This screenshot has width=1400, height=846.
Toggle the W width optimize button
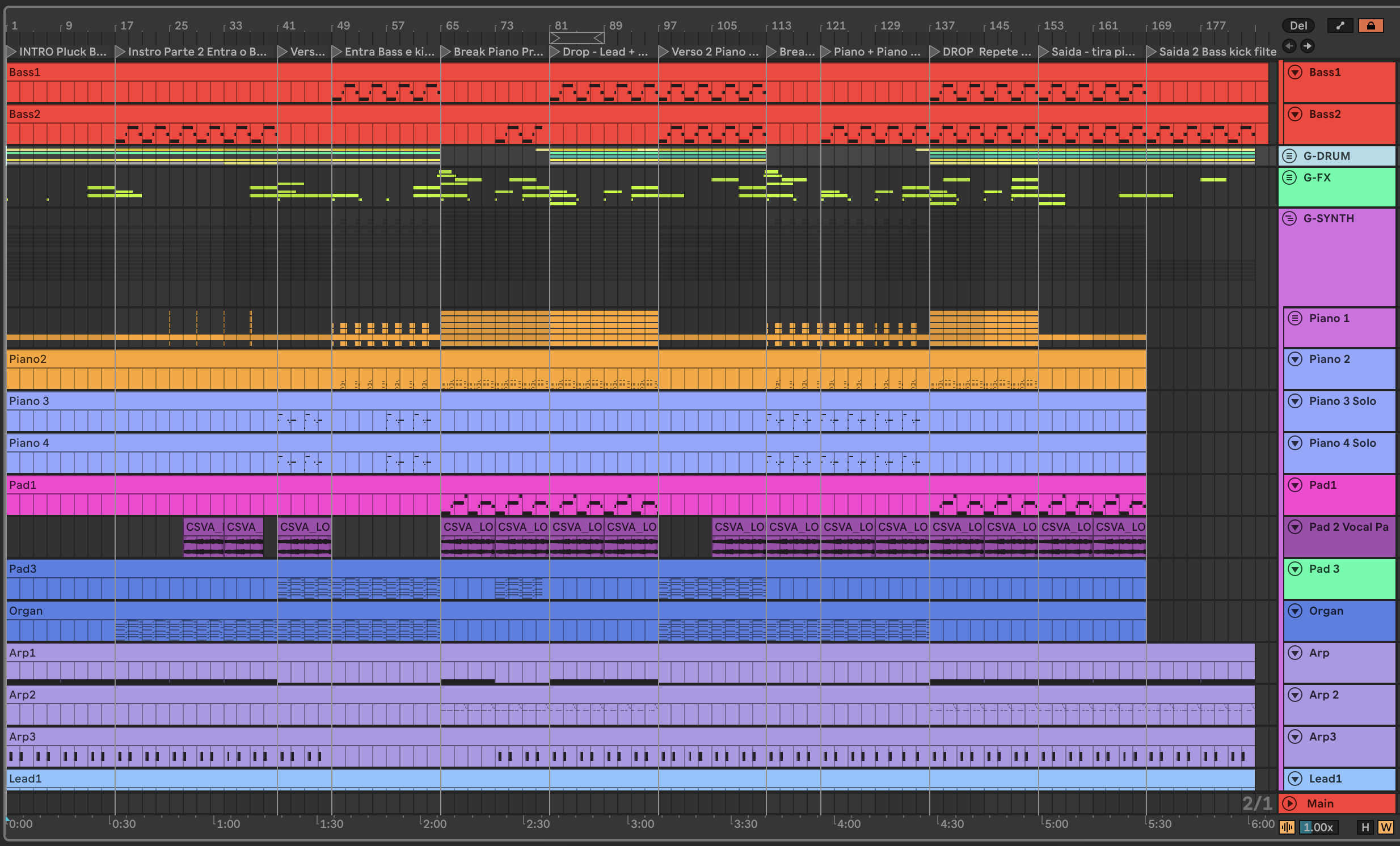point(1385,827)
